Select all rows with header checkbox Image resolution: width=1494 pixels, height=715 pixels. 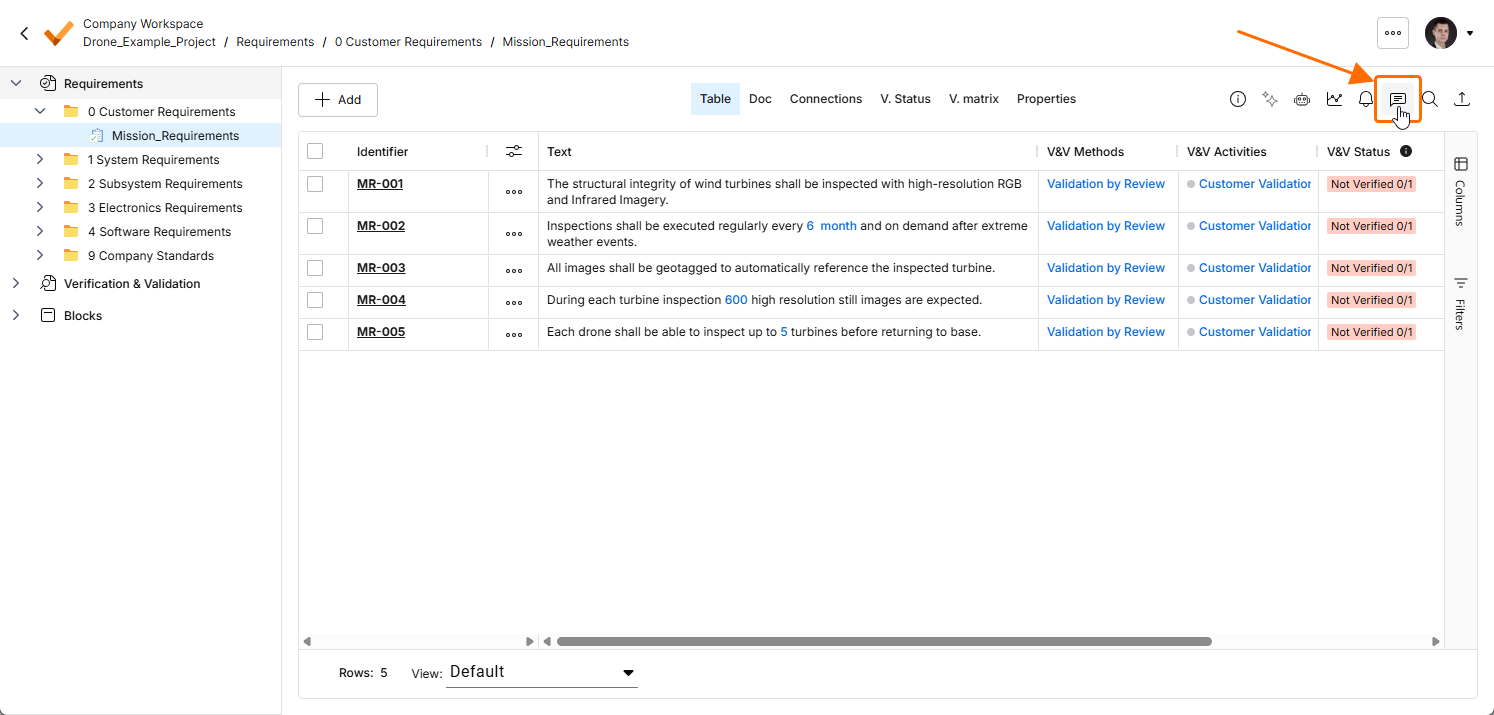(x=315, y=151)
